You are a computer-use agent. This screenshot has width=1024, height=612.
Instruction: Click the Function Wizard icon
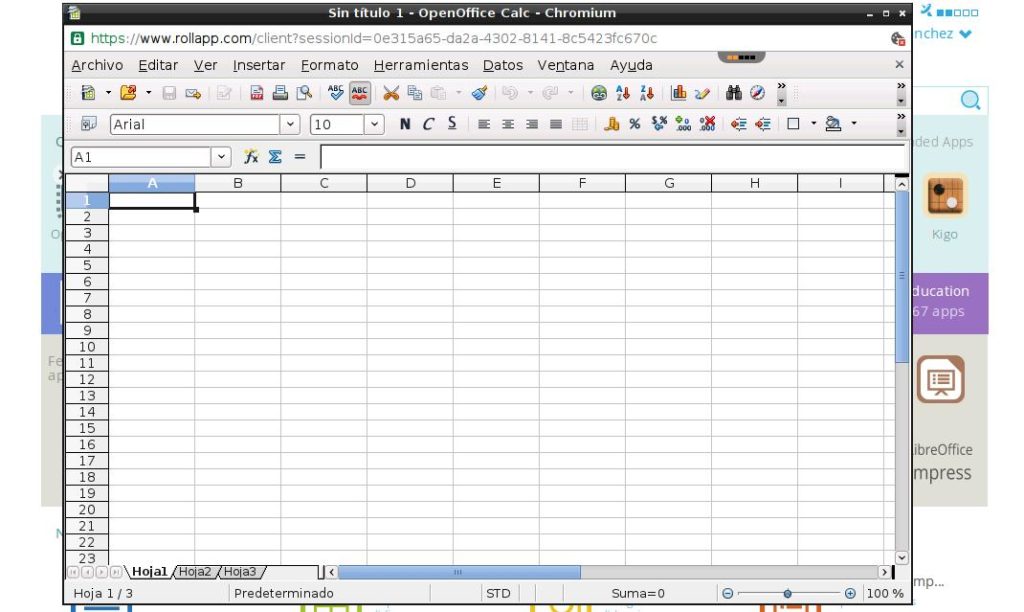click(251, 157)
